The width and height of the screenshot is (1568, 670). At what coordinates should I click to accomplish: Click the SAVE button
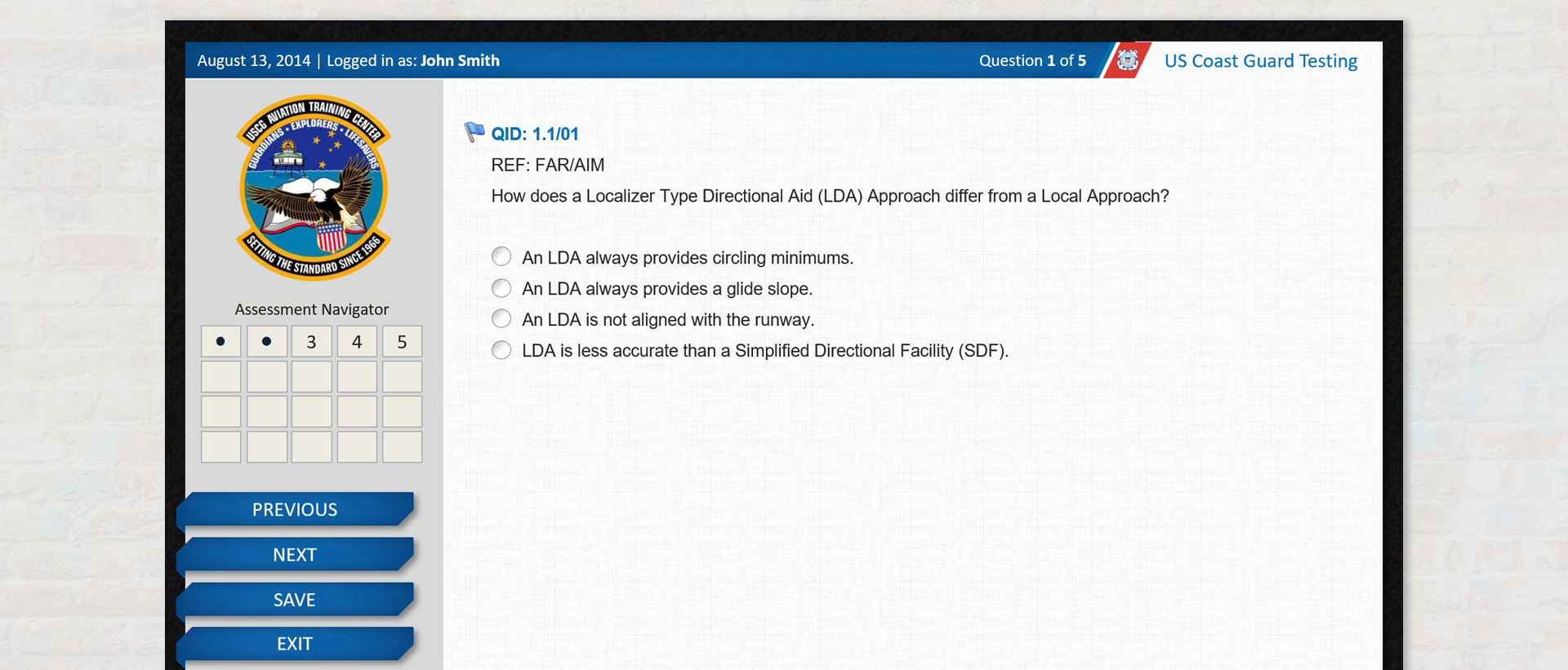point(295,600)
